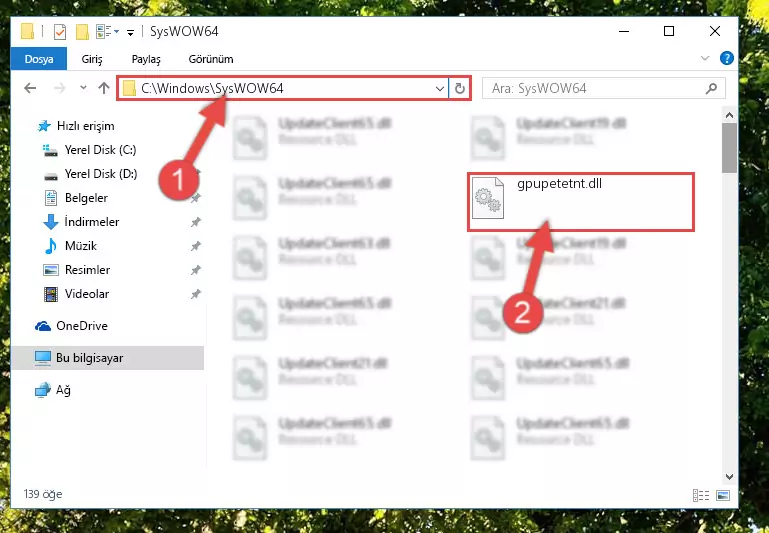Open Help with the blue question icon
769x533 pixels.
(x=726, y=58)
